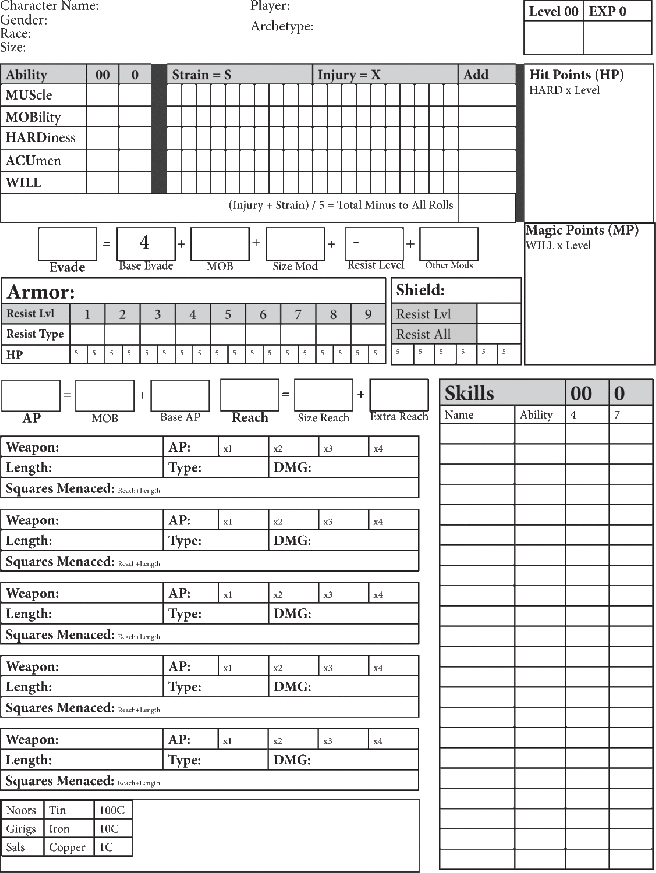Select the Gender field label
Image resolution: width=656 pixels, height=873 pixels.
(x=24, y=20)
